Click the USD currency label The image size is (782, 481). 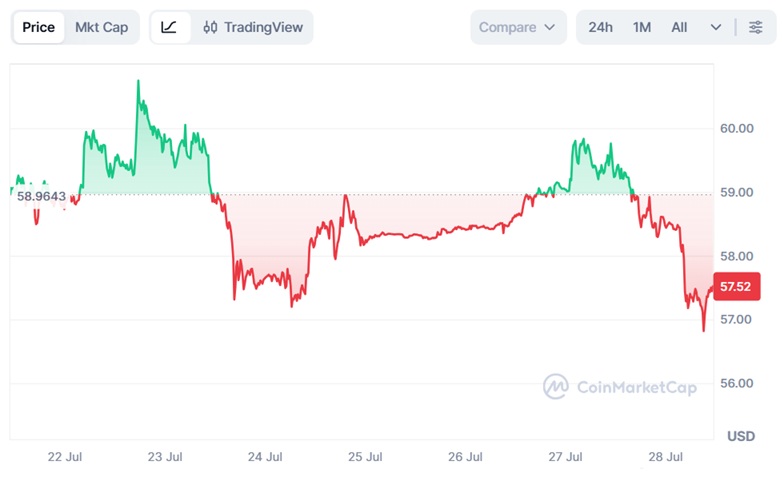point(741,436)
